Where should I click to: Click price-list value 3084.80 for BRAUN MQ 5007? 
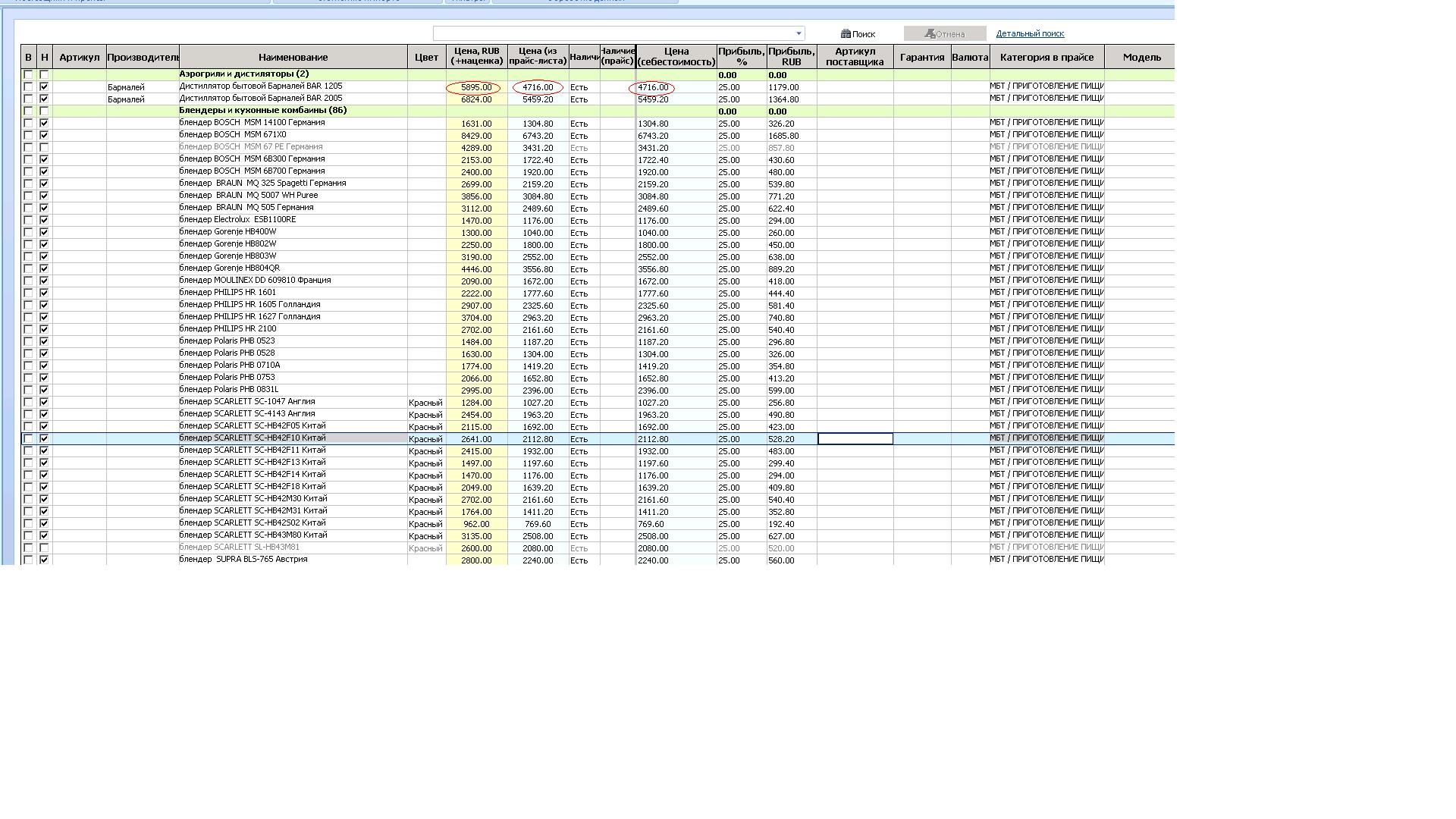[538, 196]
